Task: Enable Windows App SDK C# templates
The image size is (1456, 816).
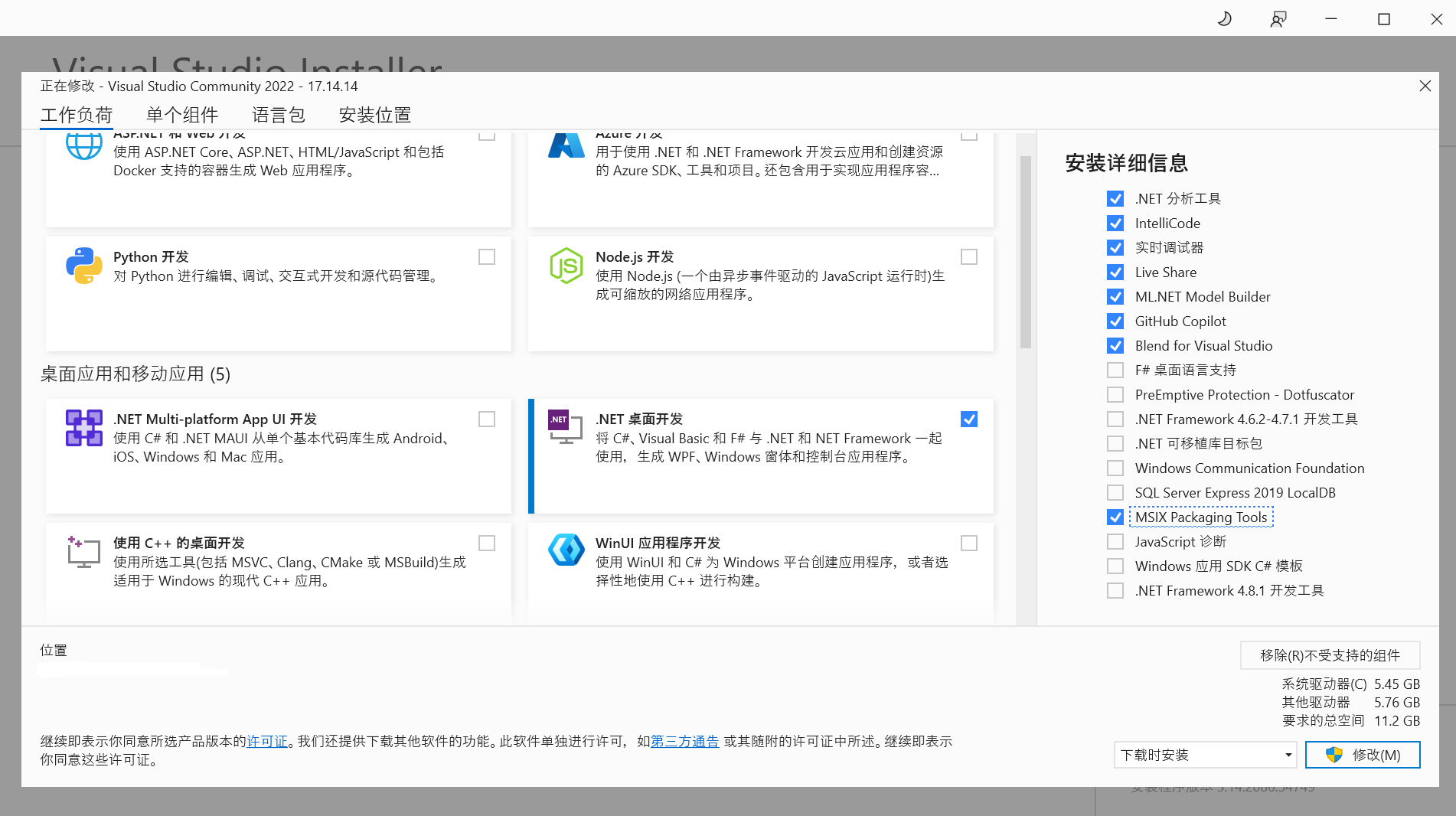Action: pyautogui.click(x=1115, y=566)
